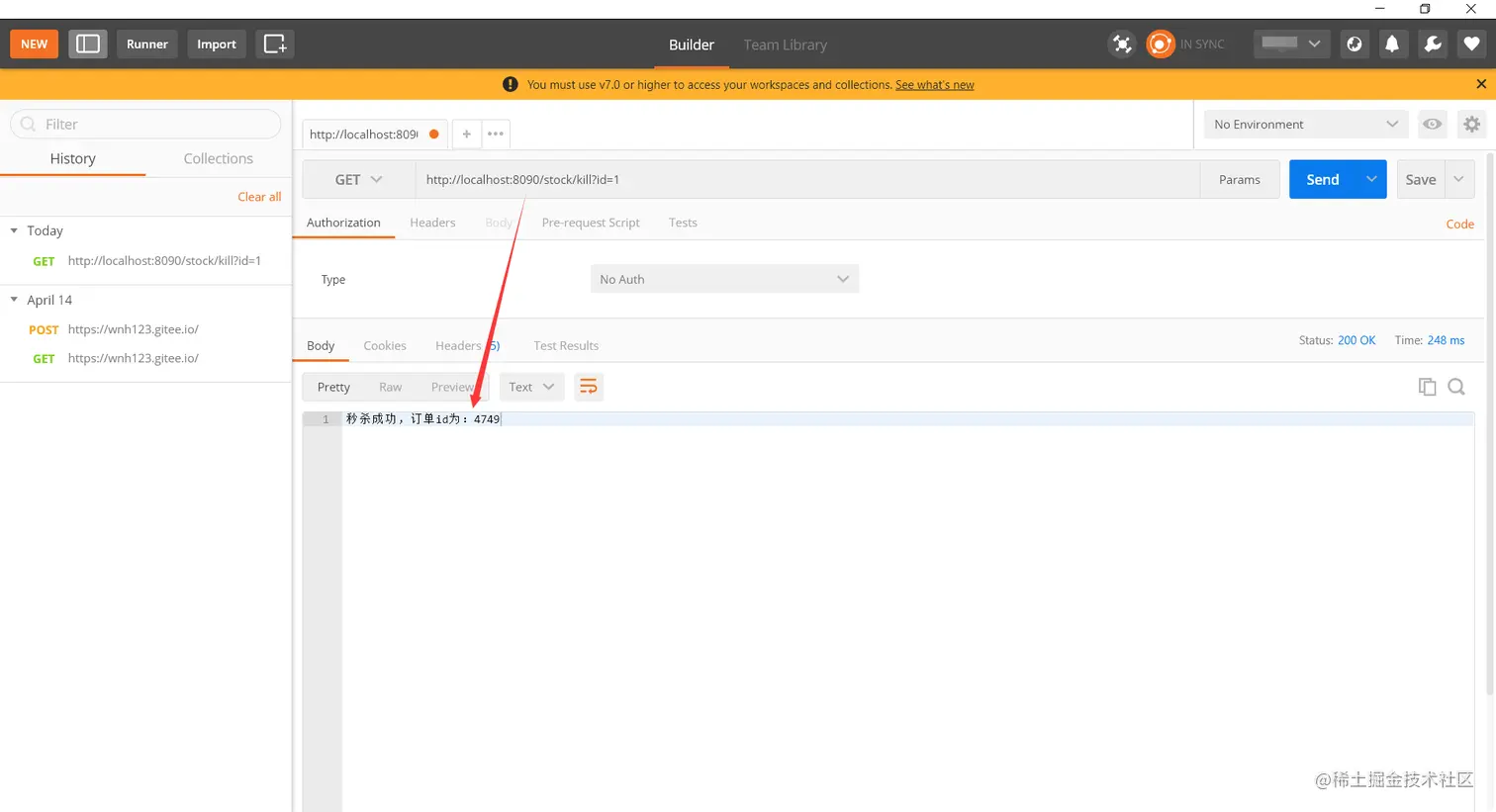Toggle the sidebar layout icon
Image resolution: width=1496 pixels, height=812 pixels.
88,44
